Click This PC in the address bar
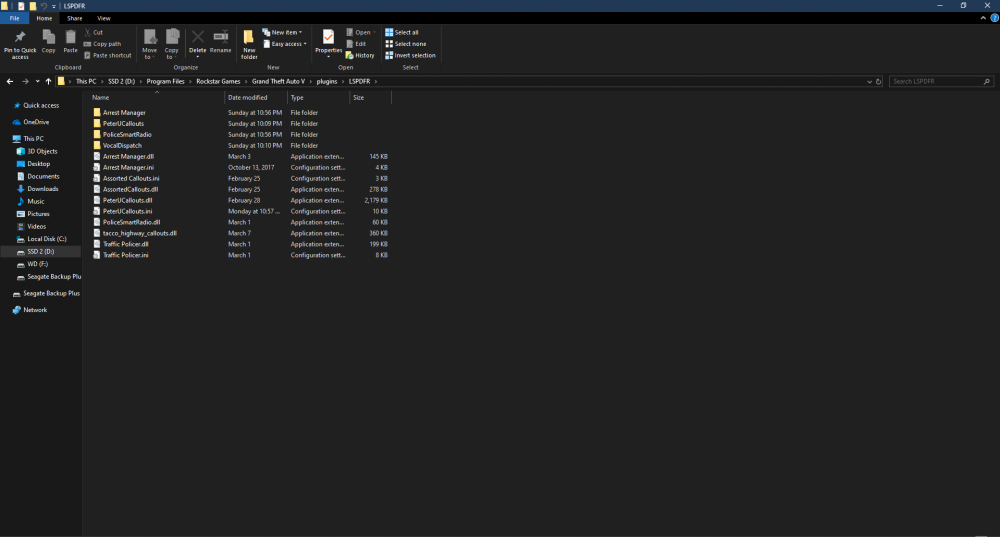This screenshot has height=537, width=1000. (x=86, y=82)
